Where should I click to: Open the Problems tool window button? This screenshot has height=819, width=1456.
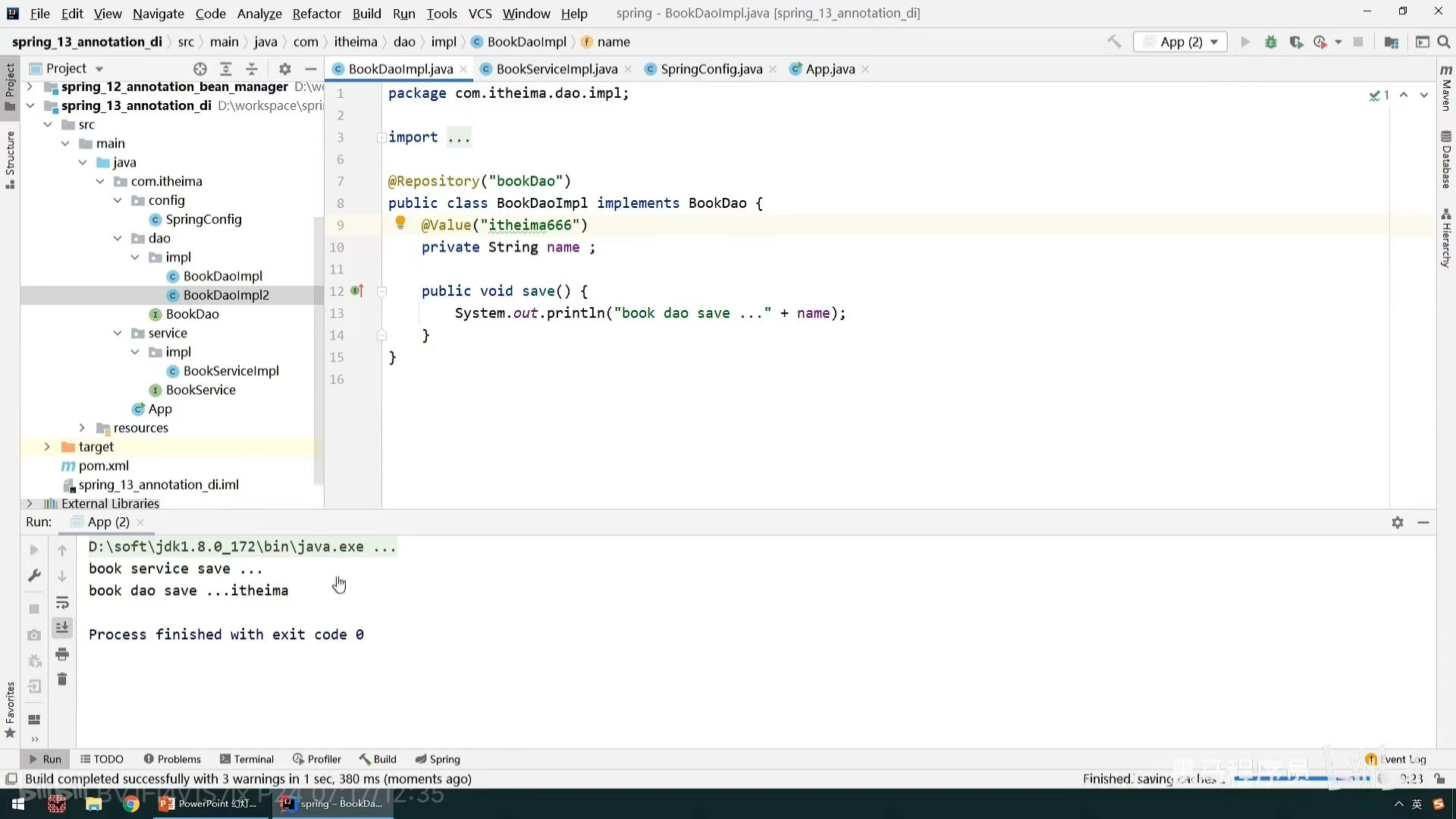(x=172, y=759)
